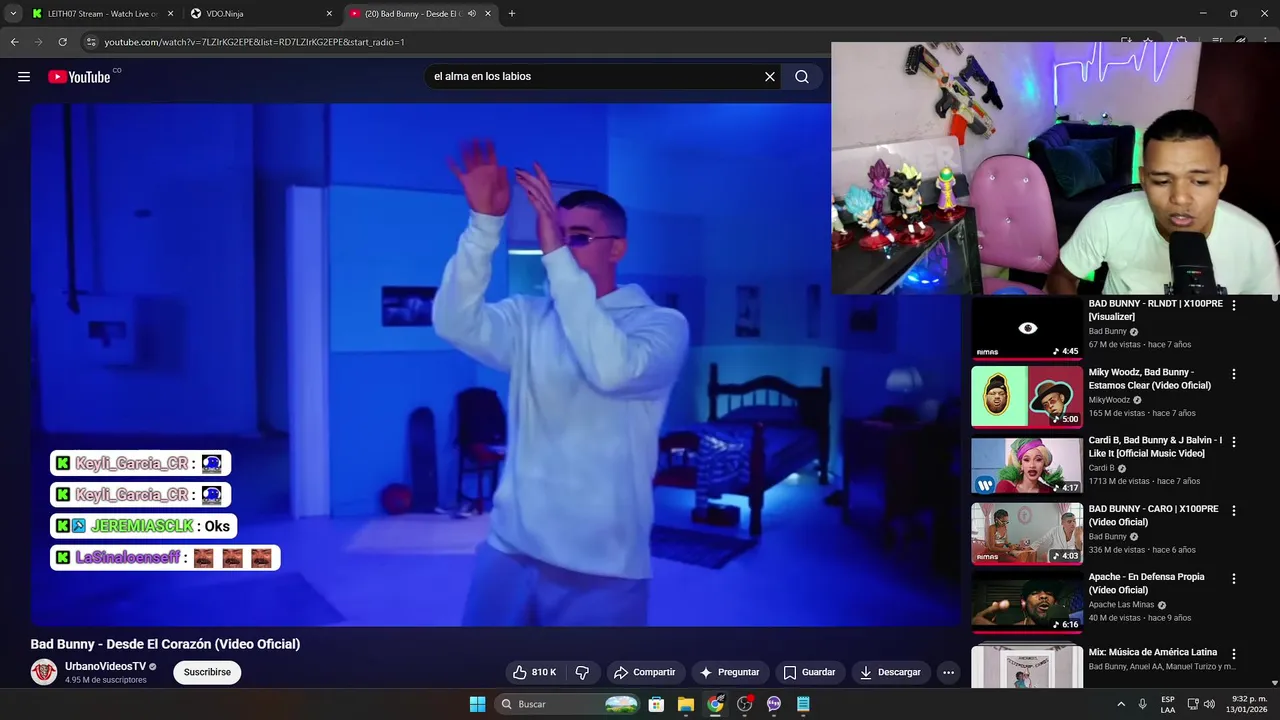Open clock showing 9:32 p. m.

[1249, 704]
